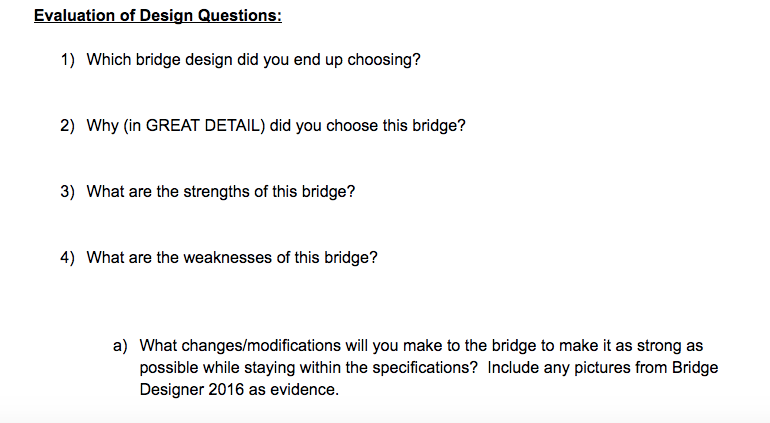Click the word 'choosing?' at end of question 1

point(384,59)
